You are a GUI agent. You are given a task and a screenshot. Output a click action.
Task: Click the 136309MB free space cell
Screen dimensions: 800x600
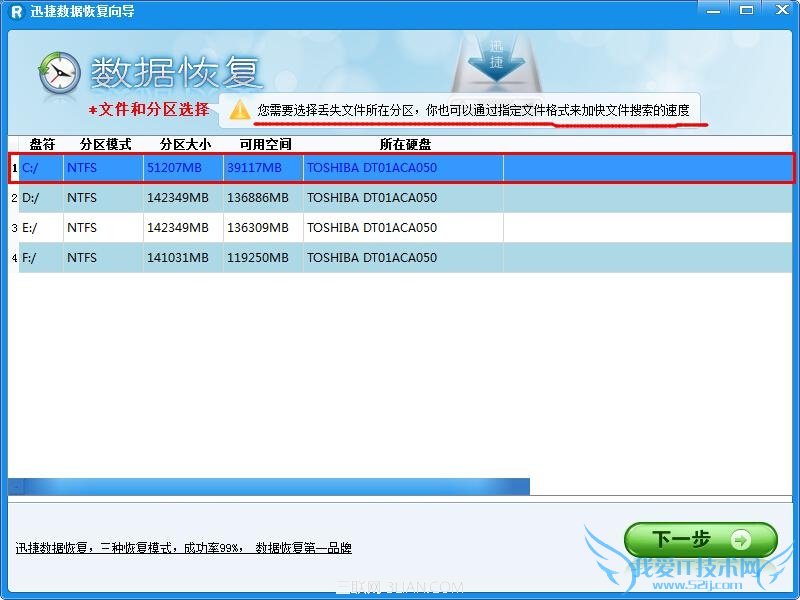click(263, 228)
